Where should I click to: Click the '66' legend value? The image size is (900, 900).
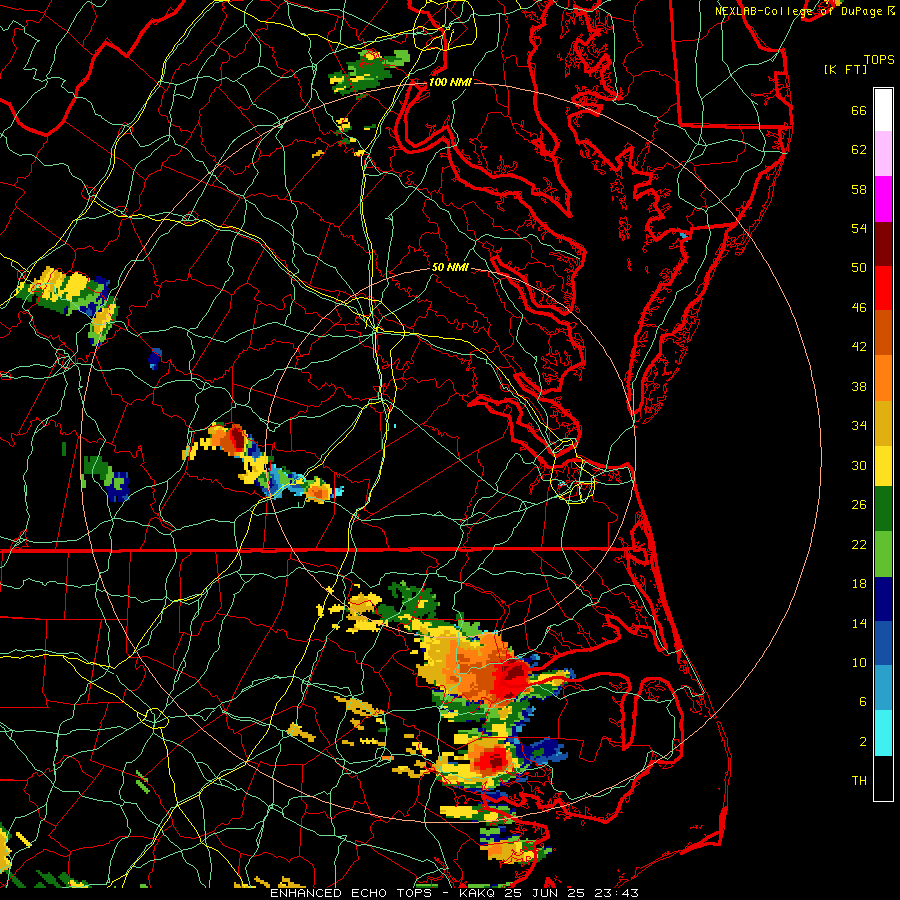pyautogui.click(x=859, y=111)
